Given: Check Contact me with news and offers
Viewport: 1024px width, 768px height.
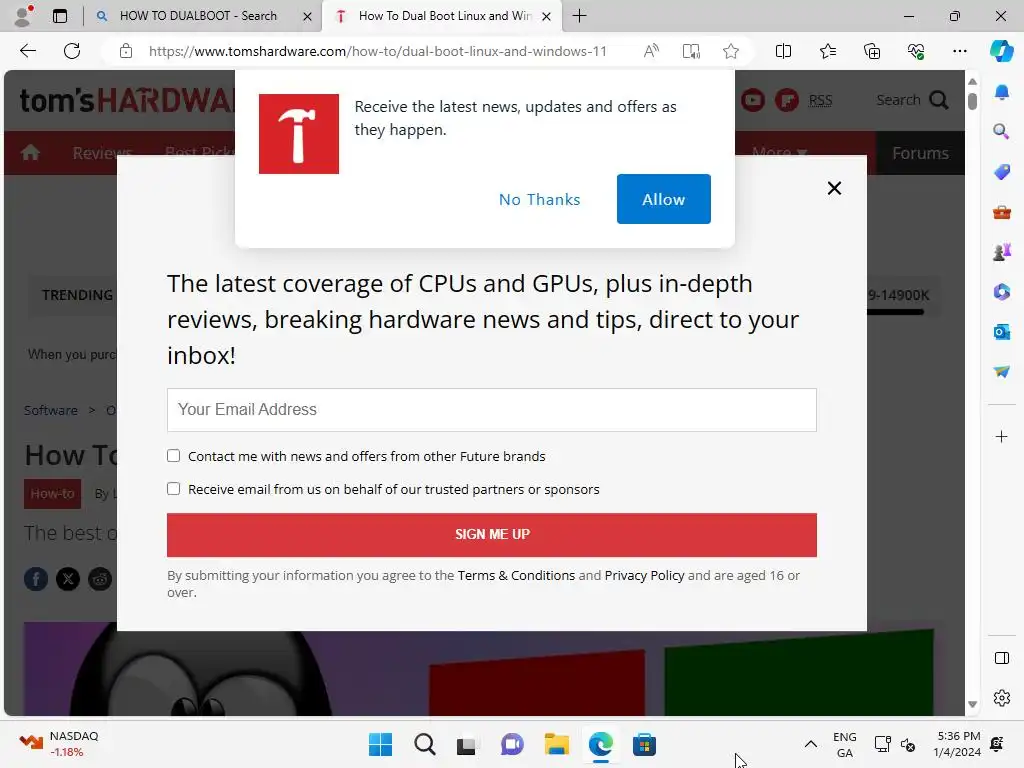Looking at the screenshot, I should pos(173,456).
